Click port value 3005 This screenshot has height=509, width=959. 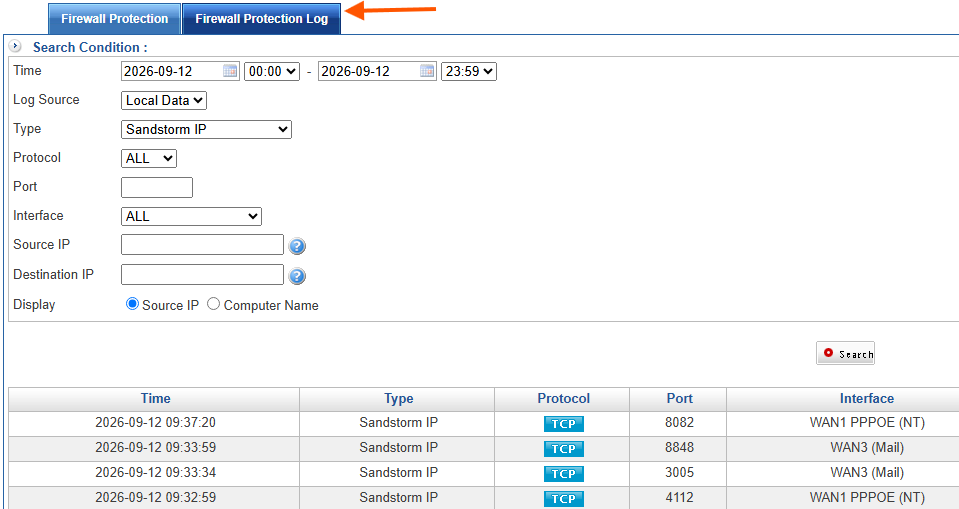coord(679,473)
